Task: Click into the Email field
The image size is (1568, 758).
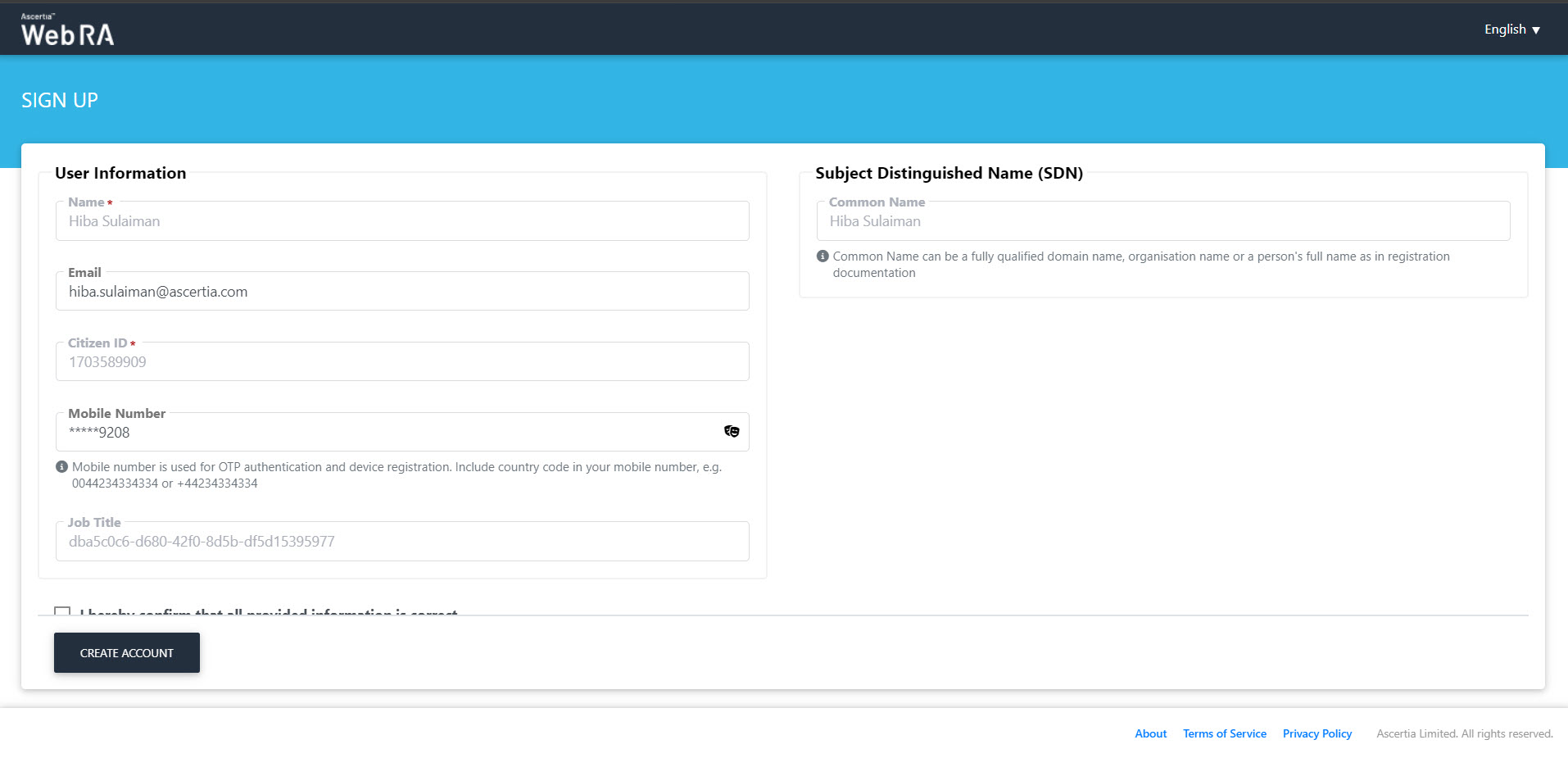Action: [401, 292]
